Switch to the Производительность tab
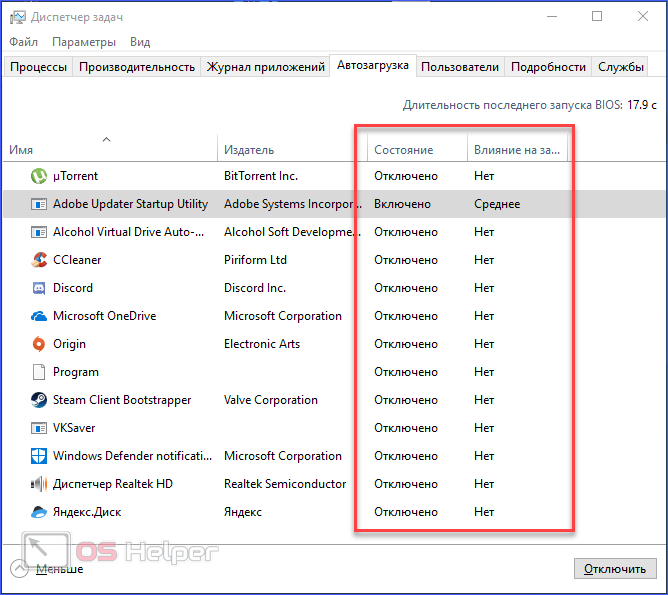The image size is (668, 595). tap(137, 67)
